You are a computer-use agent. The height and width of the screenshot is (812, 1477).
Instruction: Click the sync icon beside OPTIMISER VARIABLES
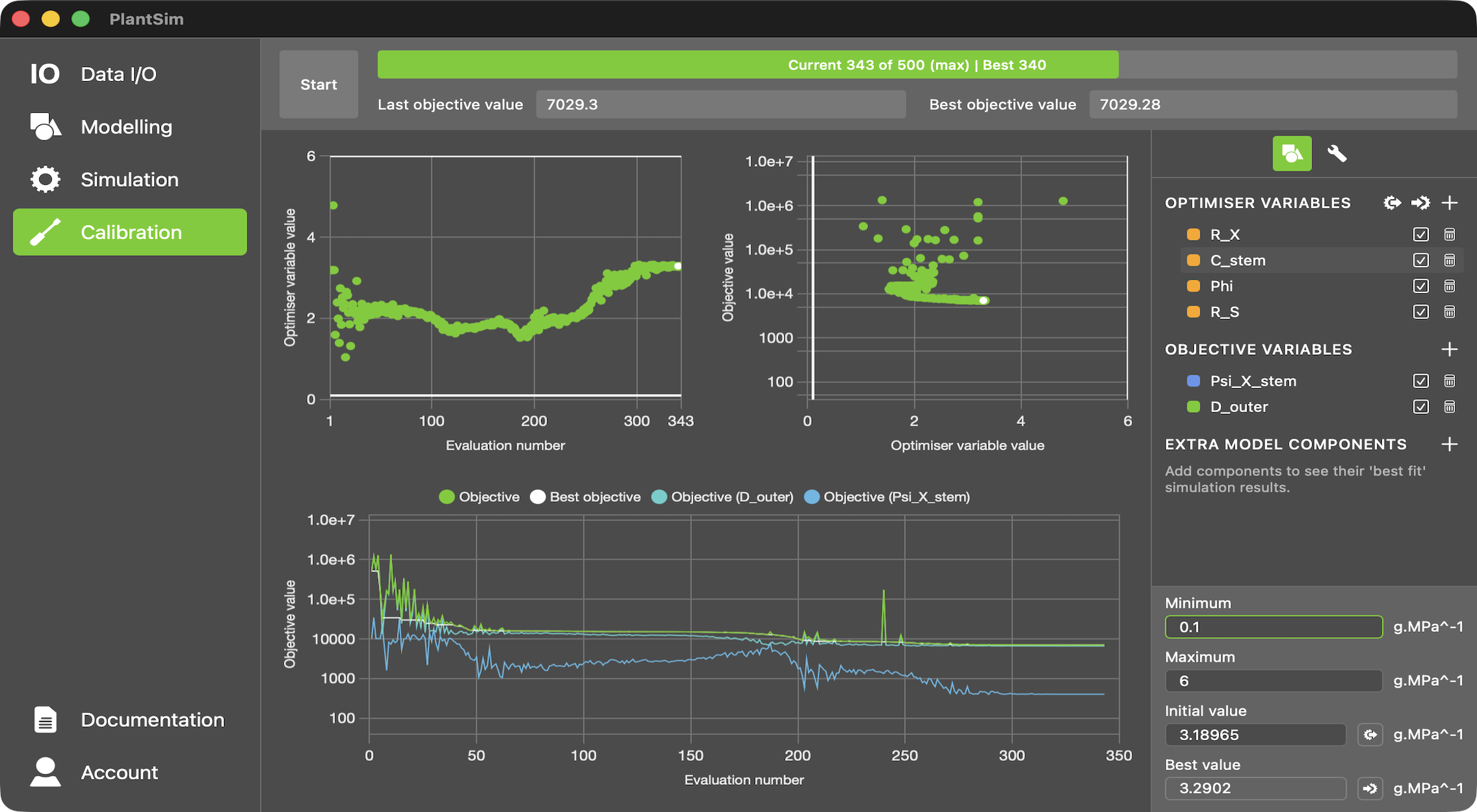click(1392, 203)
